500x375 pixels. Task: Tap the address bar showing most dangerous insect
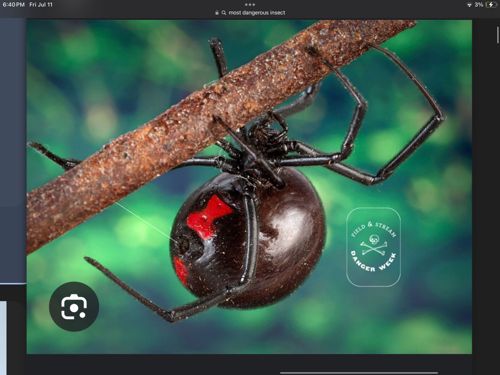coord(250,13)
